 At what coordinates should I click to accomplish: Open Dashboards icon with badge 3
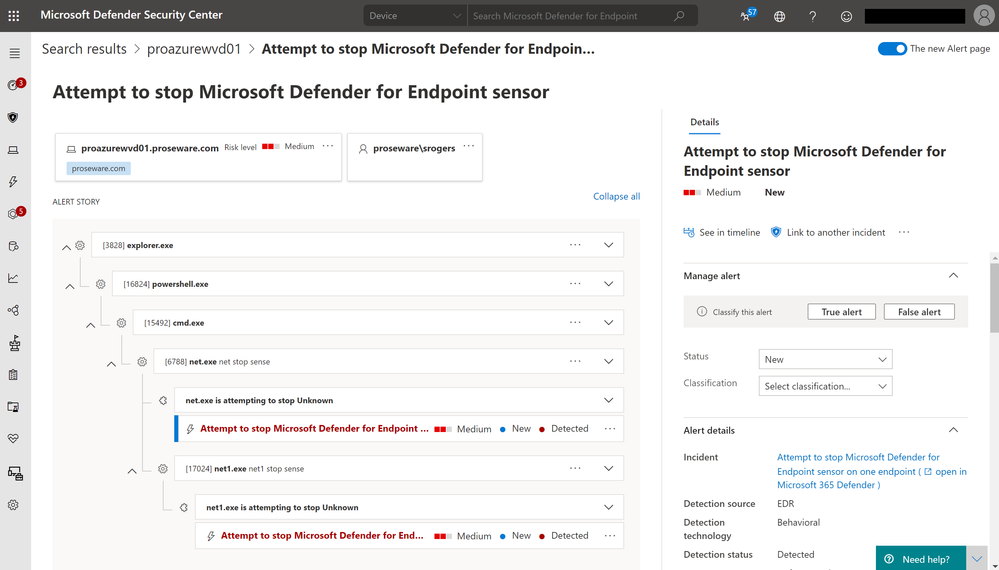[x=14, y=85]
